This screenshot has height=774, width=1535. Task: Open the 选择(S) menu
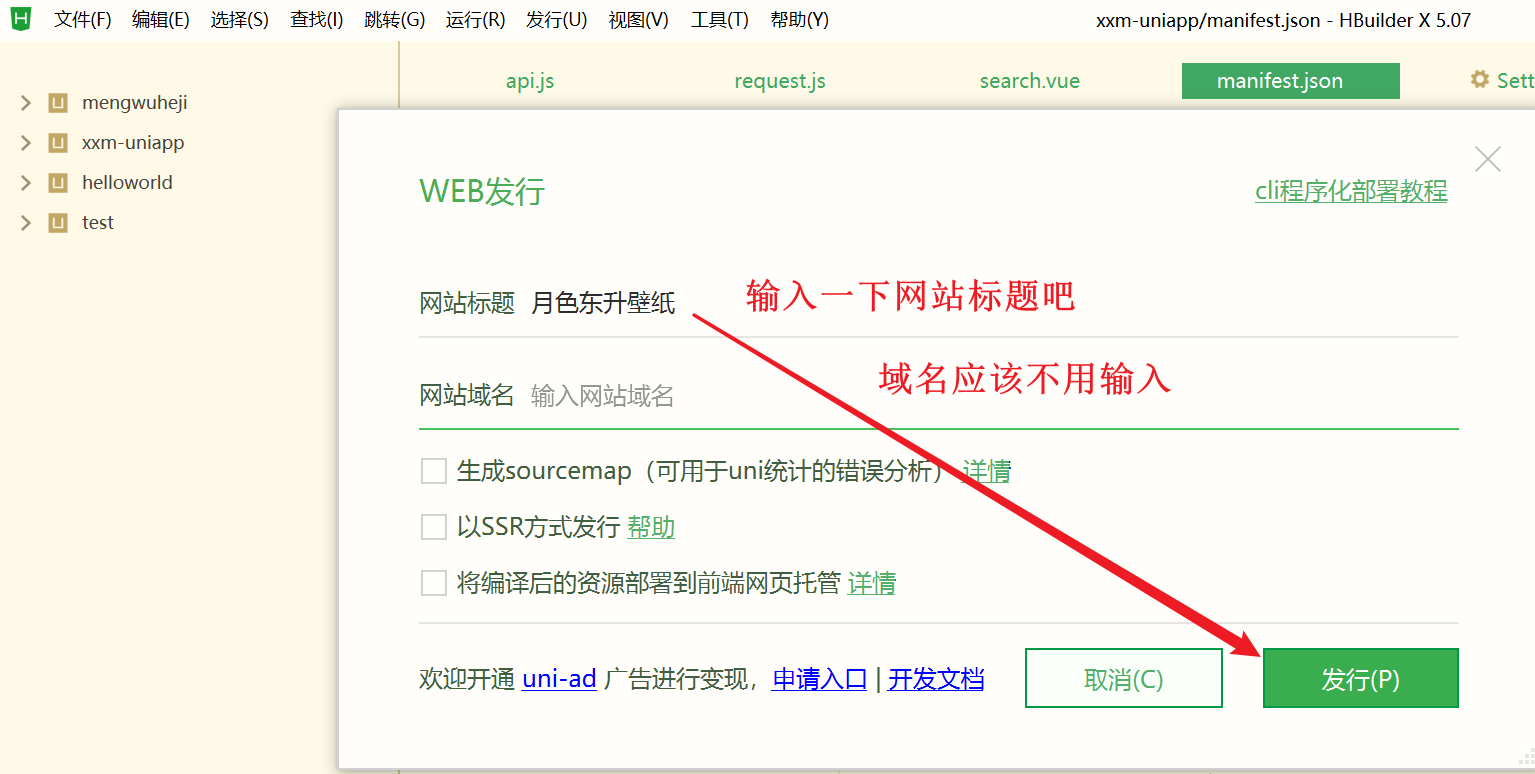click(x=240, y=20)
